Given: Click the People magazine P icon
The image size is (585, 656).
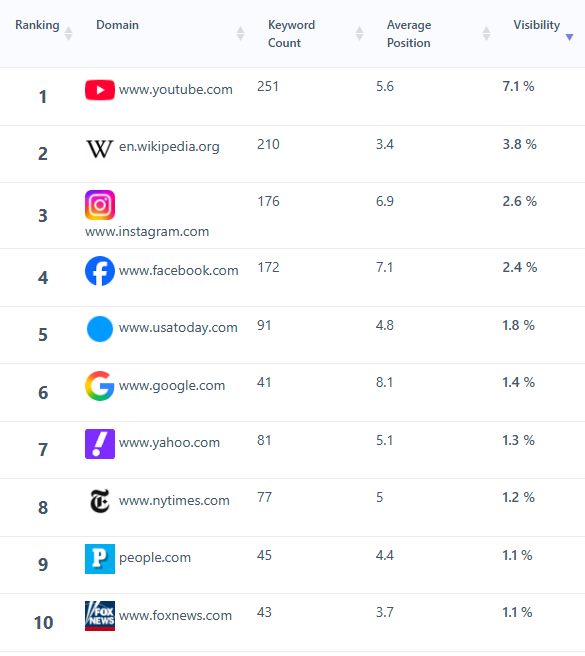Looking at the screenshot, I should coord(100,559).
